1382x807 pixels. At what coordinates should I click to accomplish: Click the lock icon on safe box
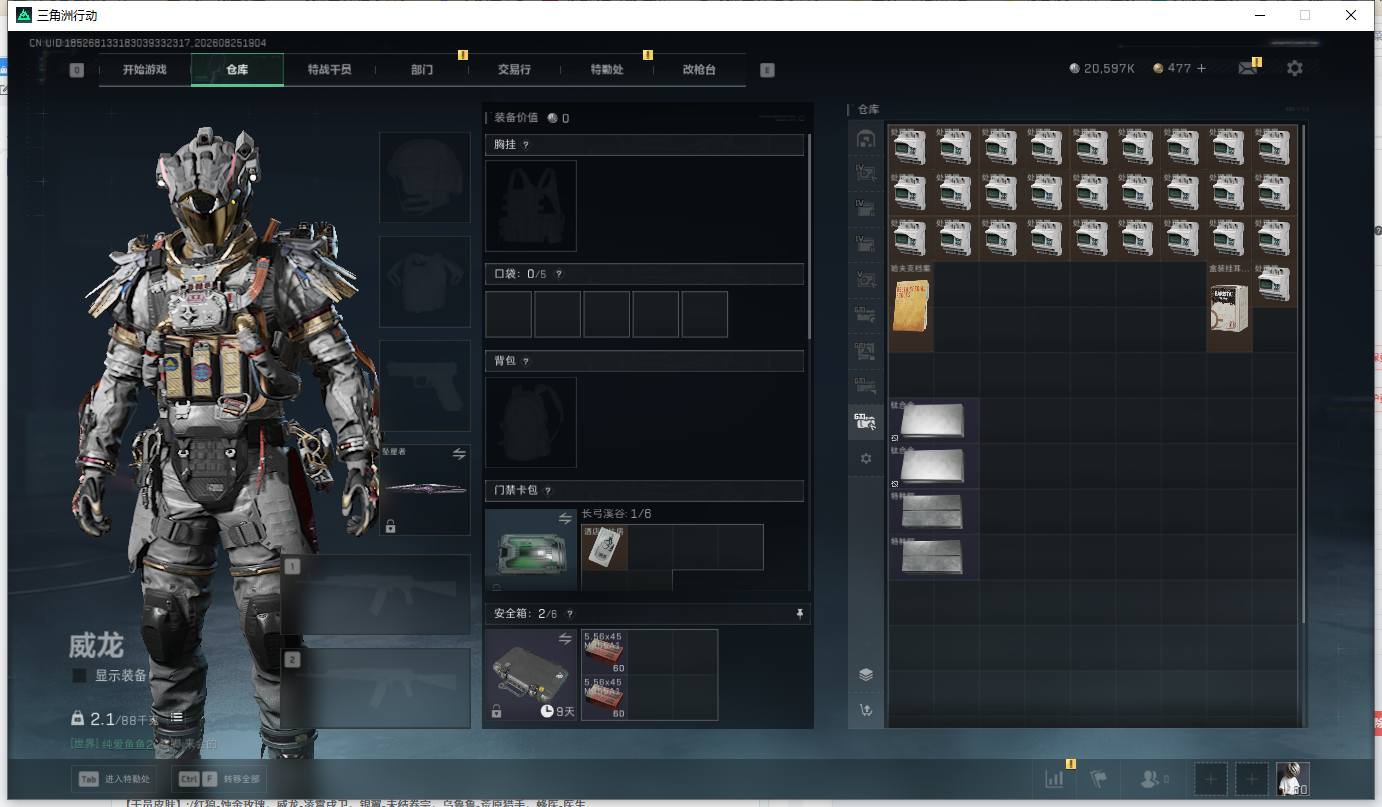pyautogui.click(x=496, y=711)
